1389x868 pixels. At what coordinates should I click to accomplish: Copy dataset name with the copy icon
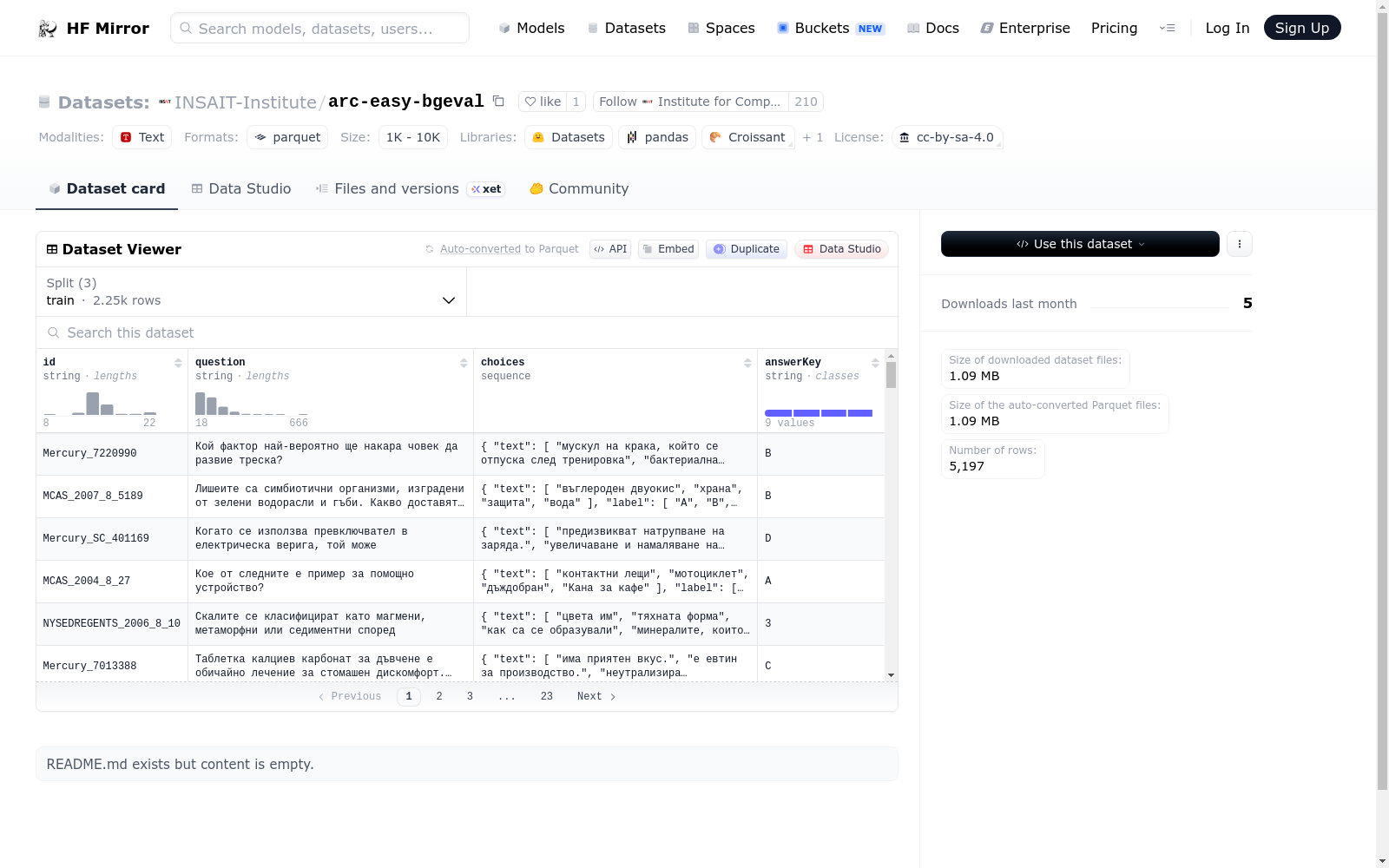pyautogui.click(x=498, y=102)
